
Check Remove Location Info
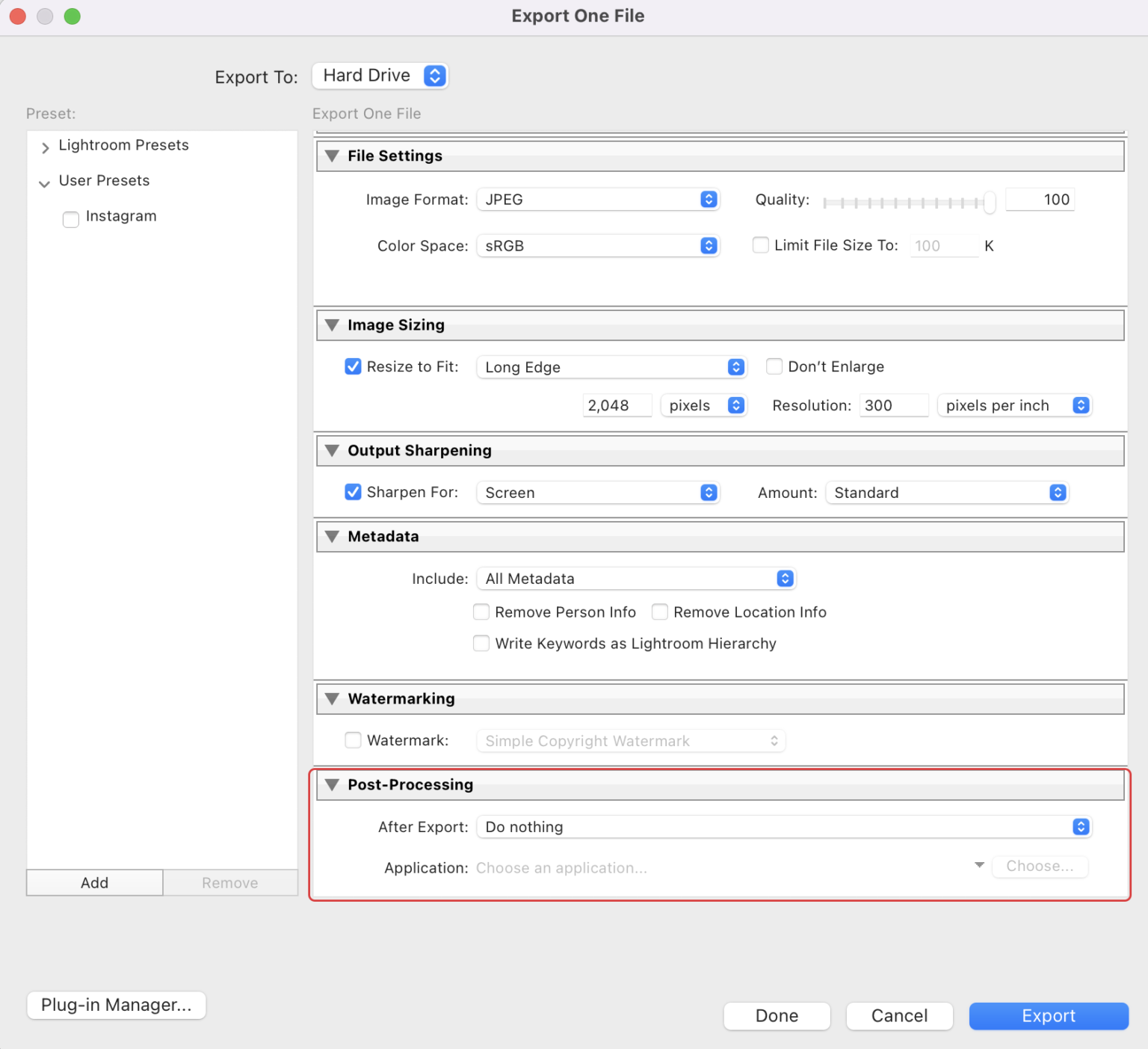[x=660, y=612]
